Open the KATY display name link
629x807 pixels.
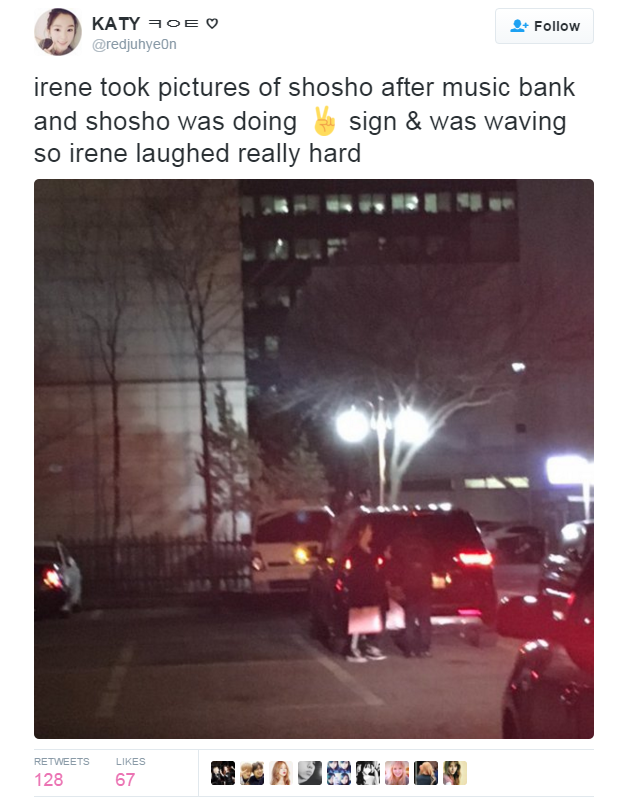click(x=116, y=24)
